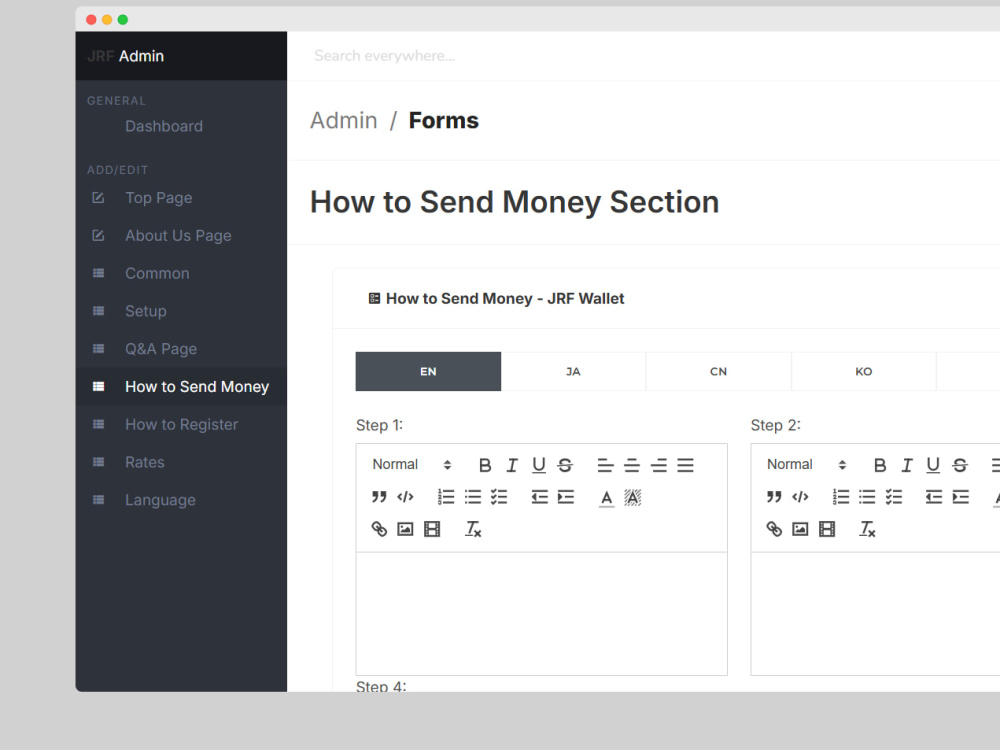Select How to Send Money sidebar item
Image resolution: width=1000 pixels, height=750 pixels.
181,386
